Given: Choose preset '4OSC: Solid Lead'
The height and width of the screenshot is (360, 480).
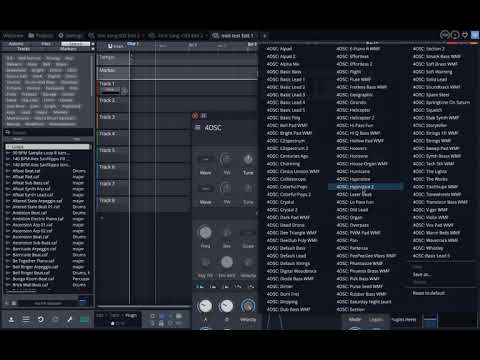Looking at the screenshot, I should (x=430, y=79).
